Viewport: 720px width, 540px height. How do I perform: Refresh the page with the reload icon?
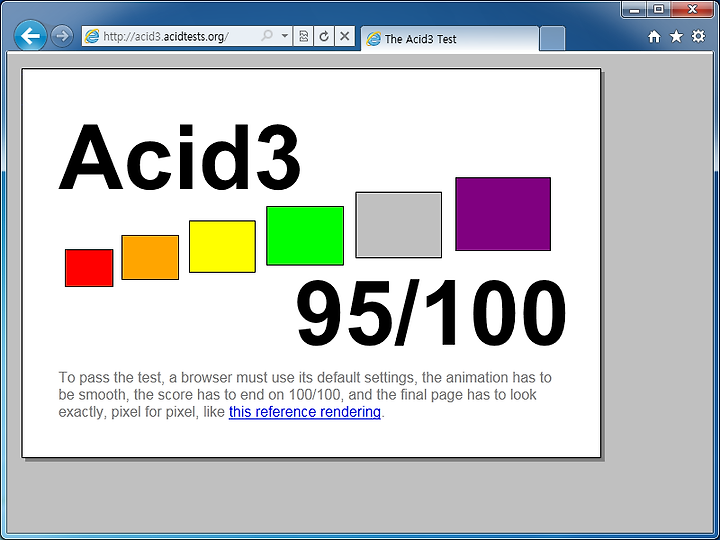click(324, 36)
